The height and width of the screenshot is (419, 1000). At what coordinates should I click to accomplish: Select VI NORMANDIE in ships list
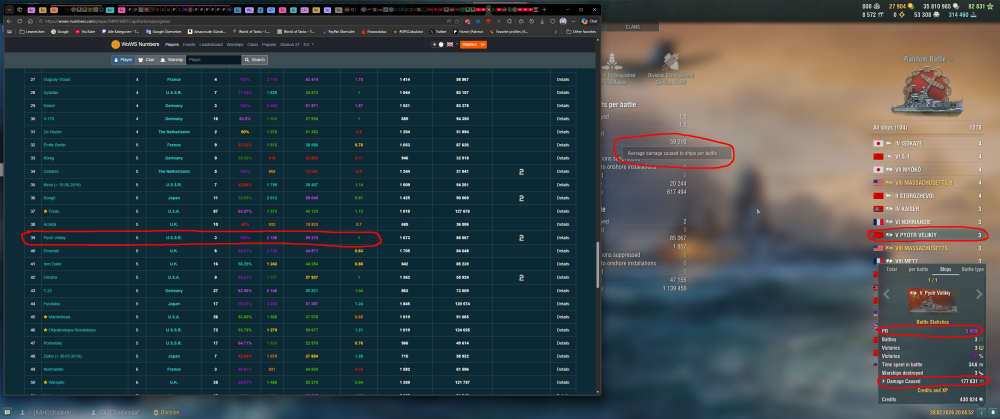929,222
